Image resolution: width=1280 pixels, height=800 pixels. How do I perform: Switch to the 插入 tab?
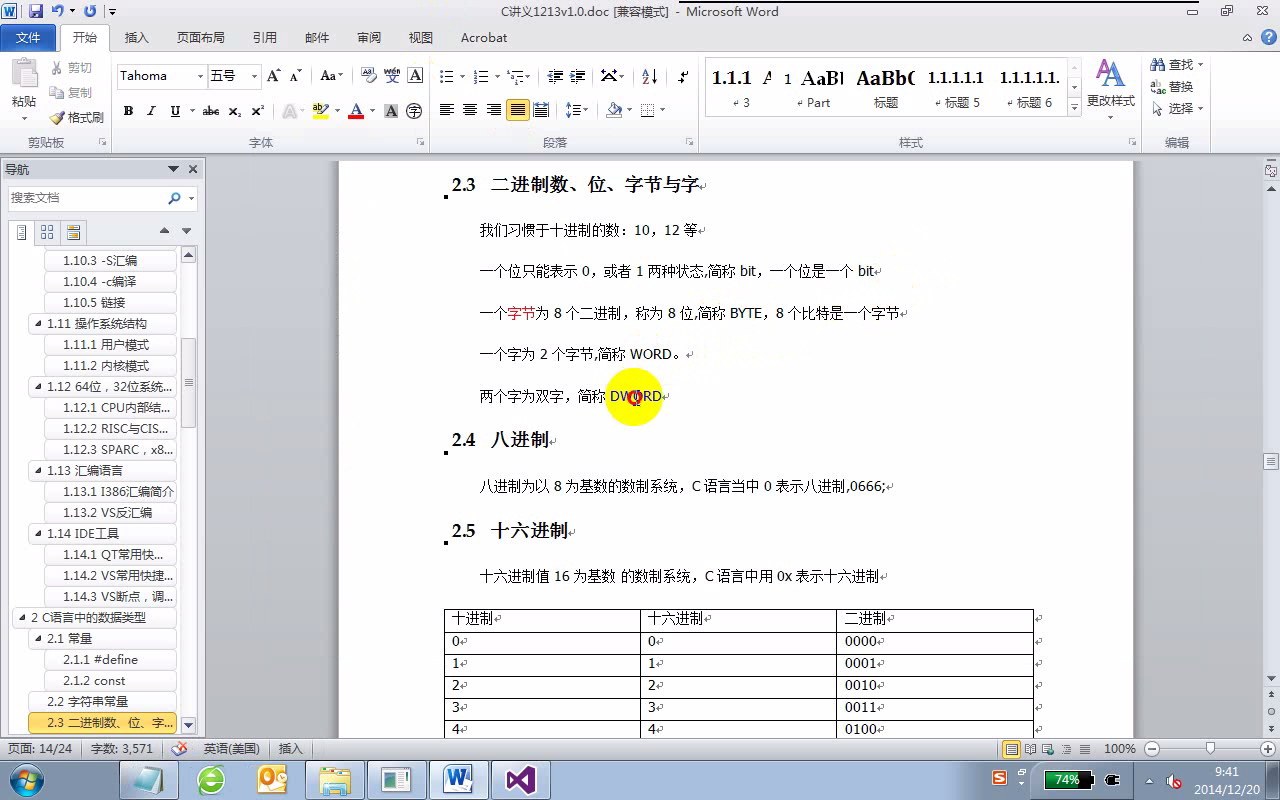tap(136, 37)
